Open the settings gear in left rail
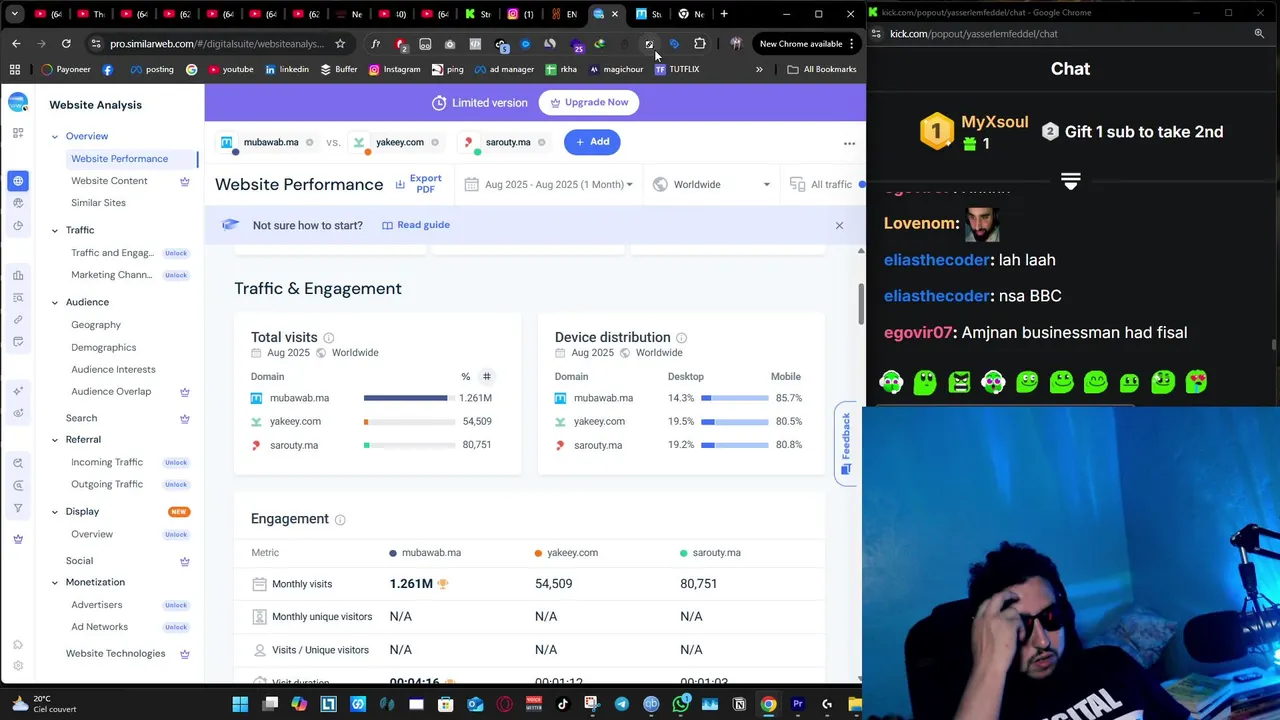The height and width of the screenshot is (720, 1280). coord(18,666)
